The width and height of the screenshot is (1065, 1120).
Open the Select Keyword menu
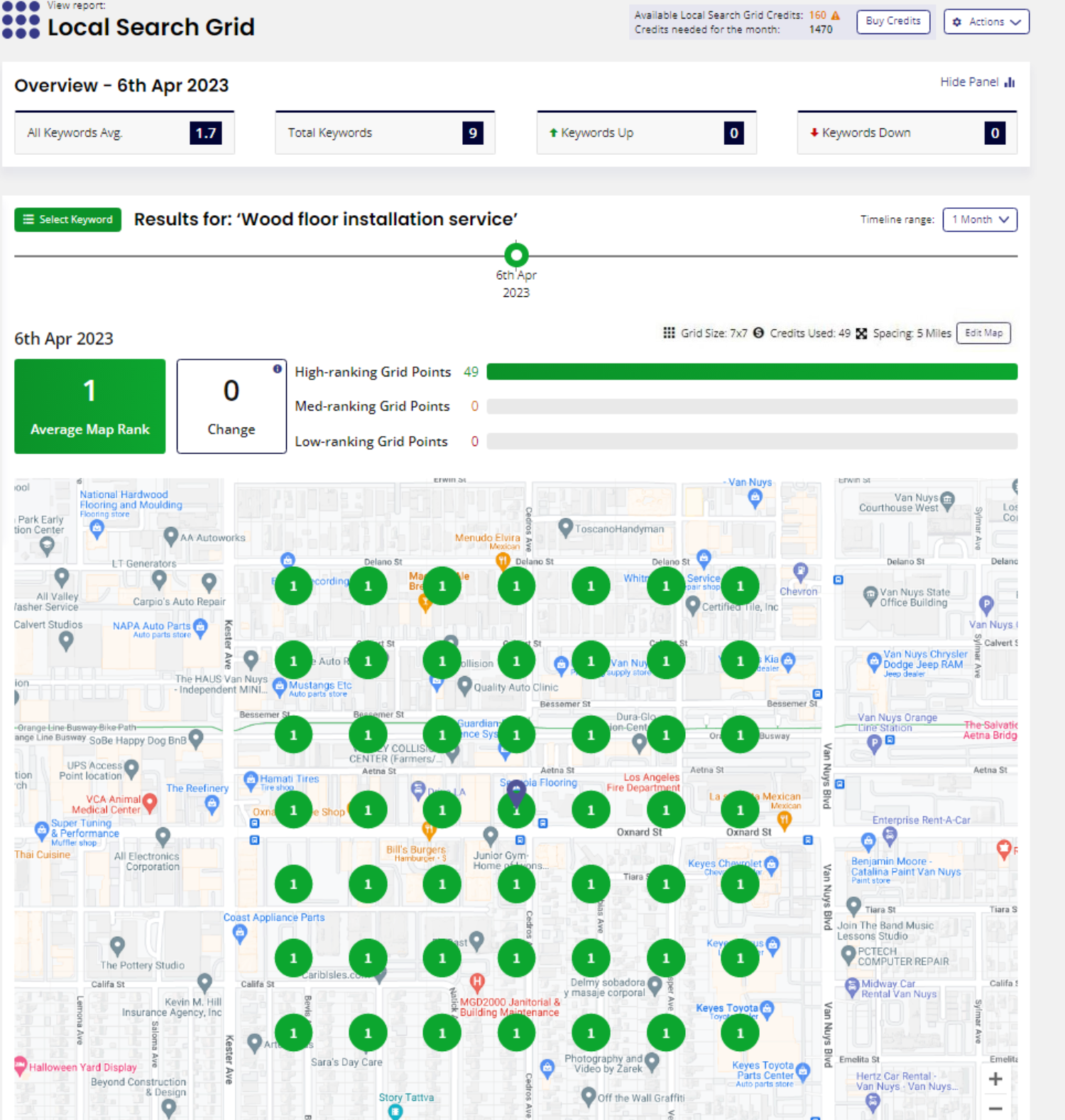point(68,219)
